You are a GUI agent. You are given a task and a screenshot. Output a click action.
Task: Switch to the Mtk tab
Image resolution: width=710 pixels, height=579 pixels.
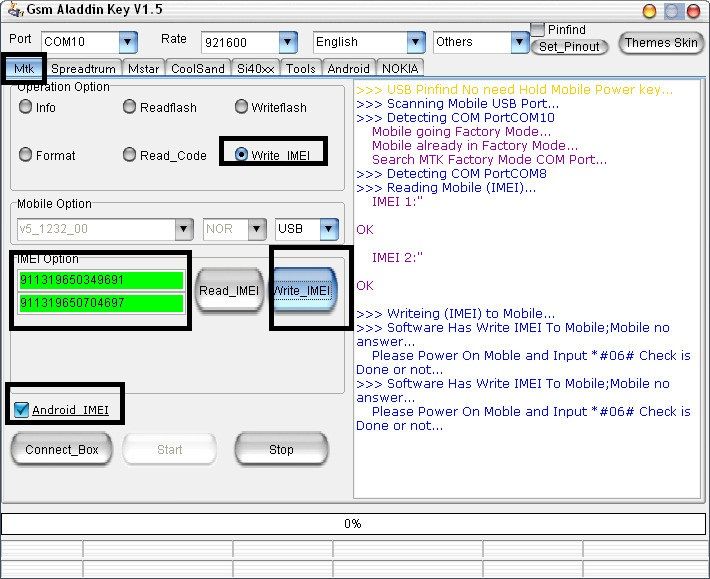[24, 69]
